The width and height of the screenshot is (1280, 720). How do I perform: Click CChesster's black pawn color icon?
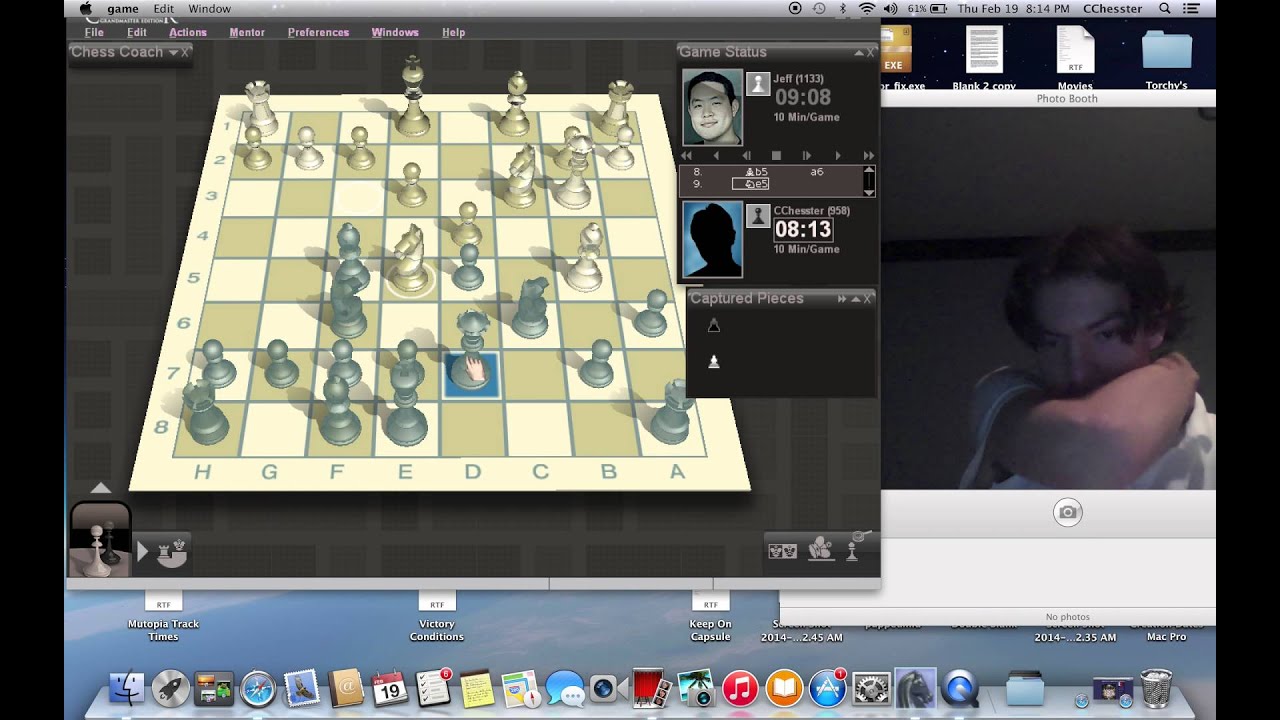758,216
